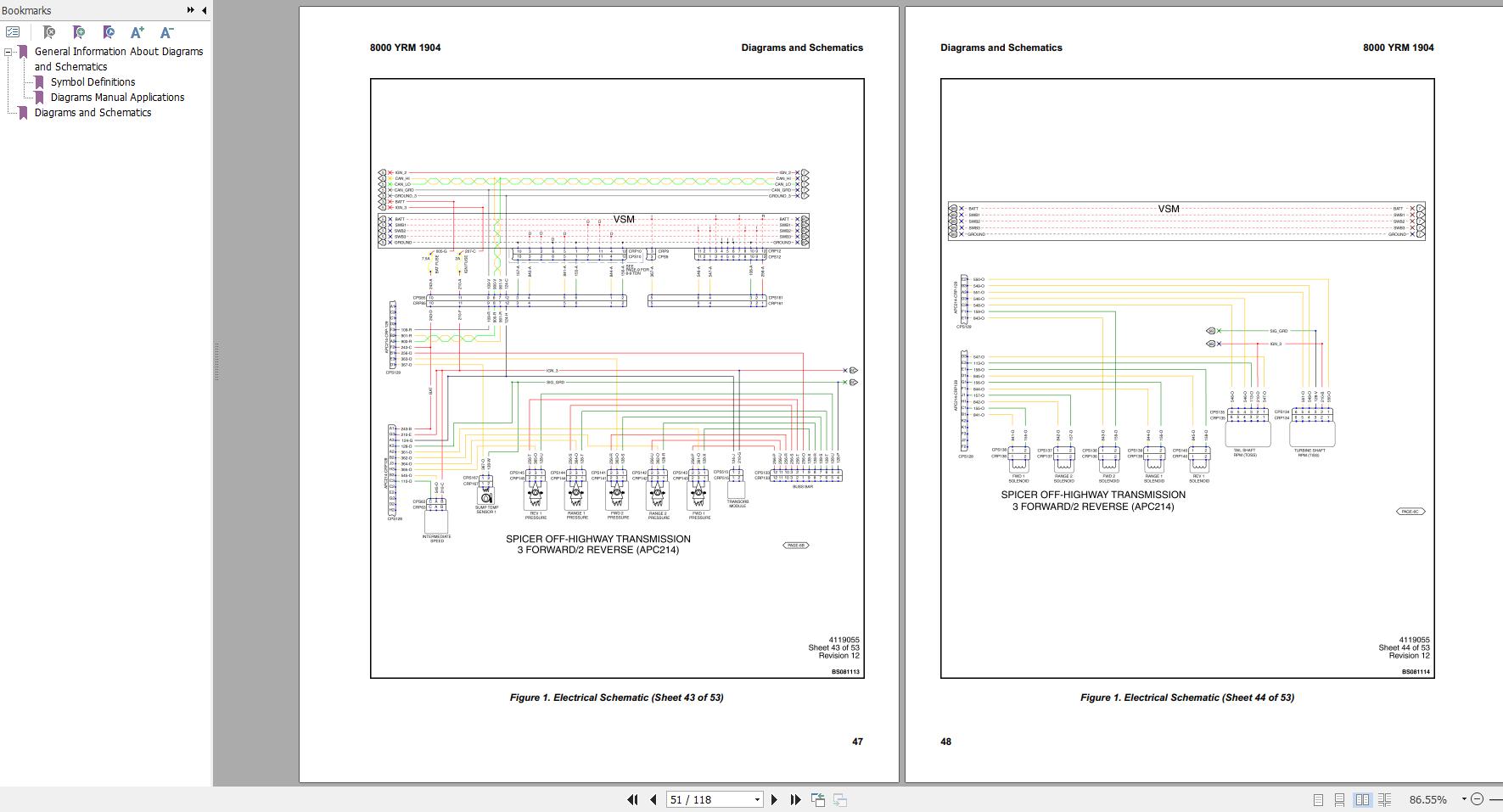Switch to single page view mode
The width and height of the screenshot is (1503, 812).
coord(1318,799)
